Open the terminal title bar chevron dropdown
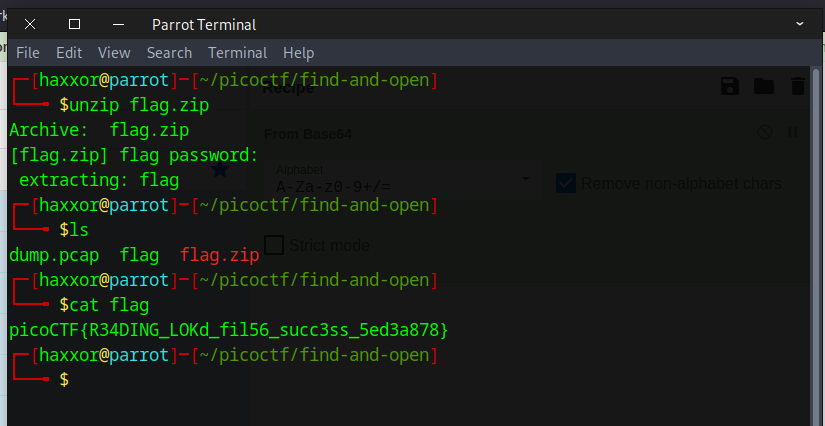The height and width of the screenshot is (426, 825). 800,24
